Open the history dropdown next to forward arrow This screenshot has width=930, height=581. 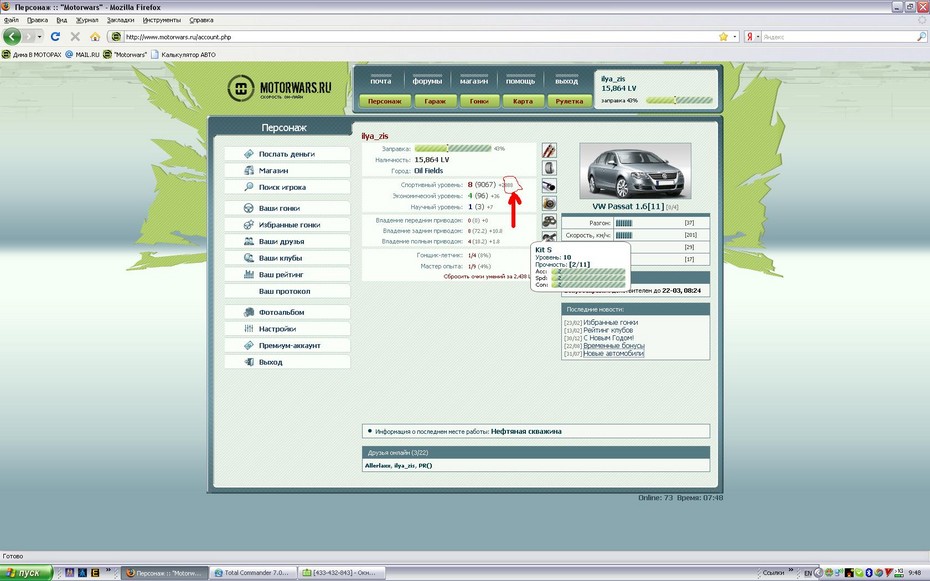click(40, 37)
